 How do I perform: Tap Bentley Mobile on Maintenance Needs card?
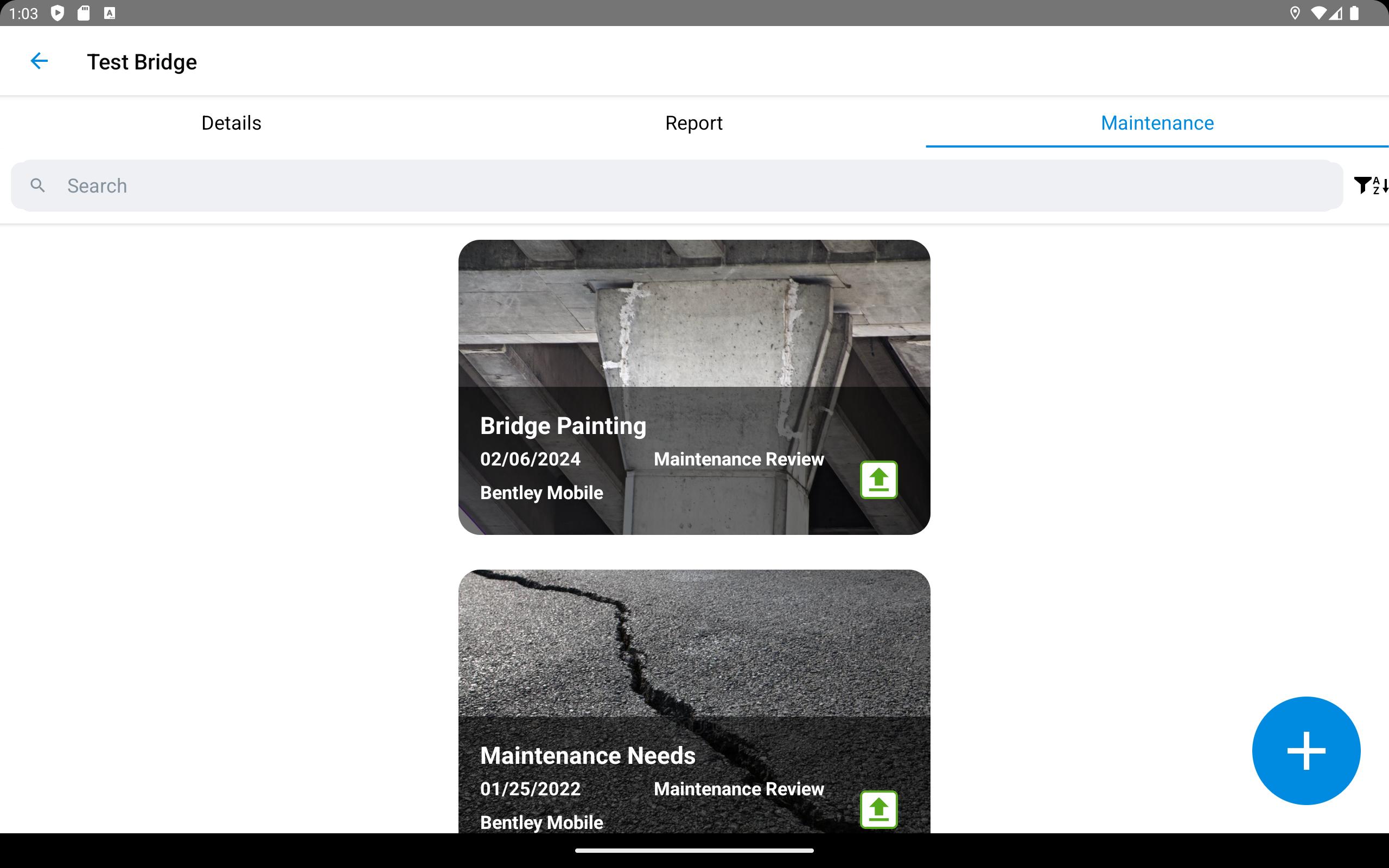[x=541, y=822]
